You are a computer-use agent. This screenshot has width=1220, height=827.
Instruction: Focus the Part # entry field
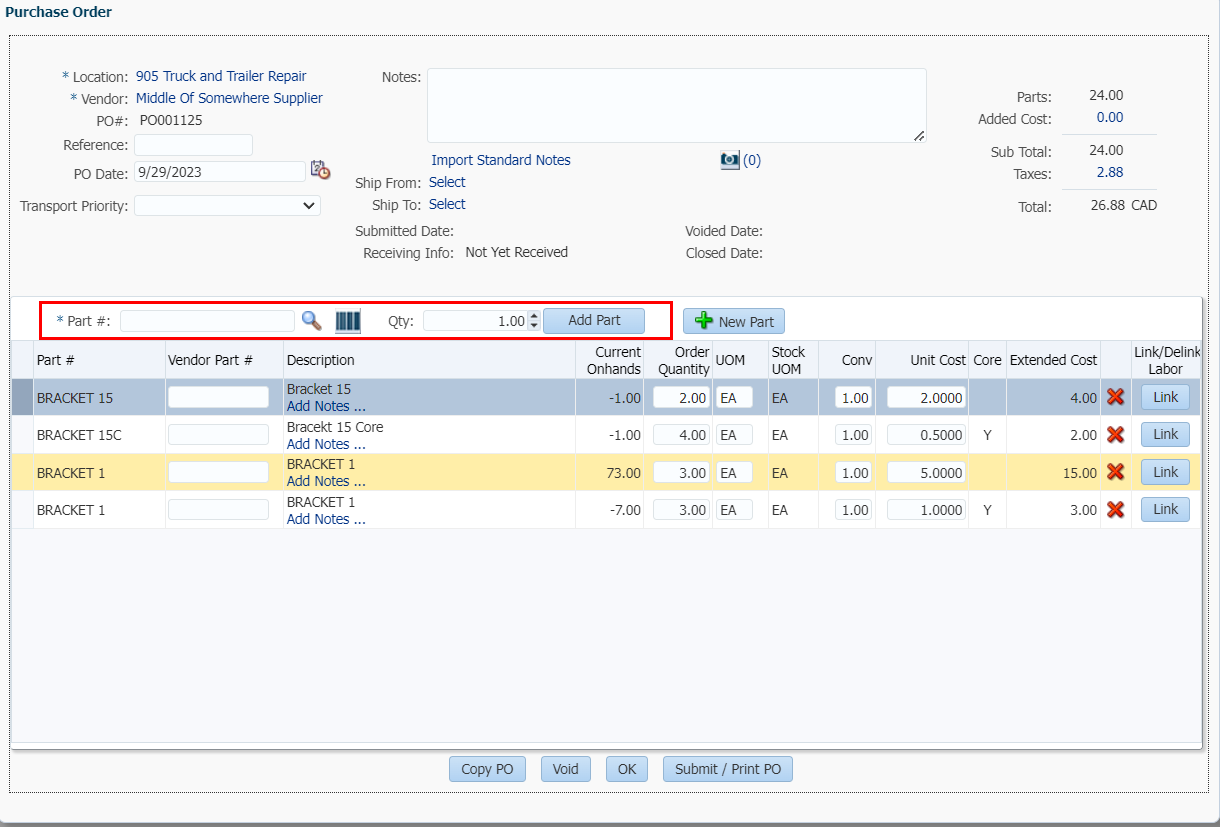(x=207, y=321)
